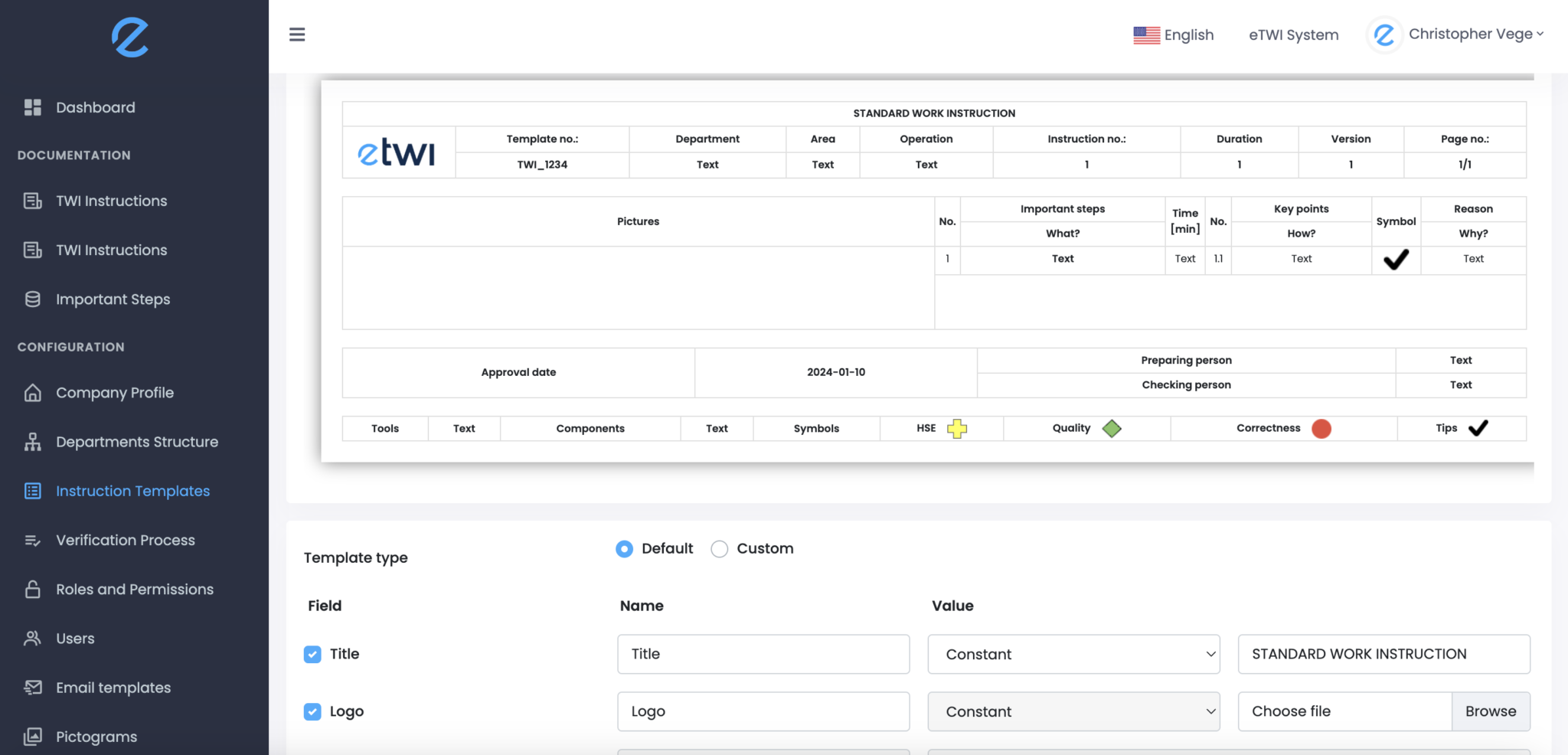Select the Custom template type radio
Viewport: 1568px width, 755px height.
[719, 549]
